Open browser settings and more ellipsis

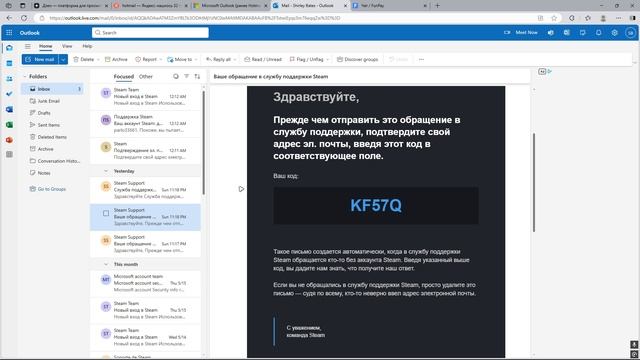619,18
